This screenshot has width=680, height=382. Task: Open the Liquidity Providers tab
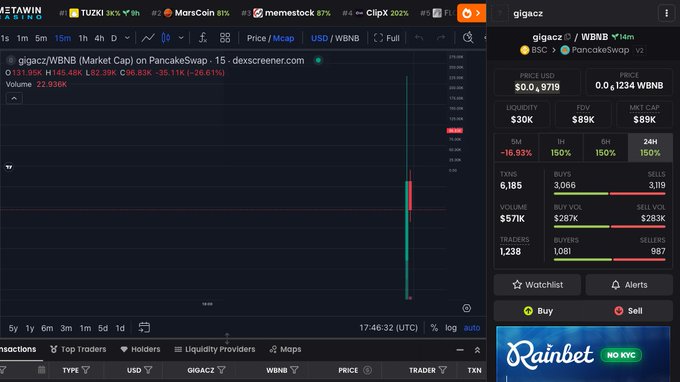215,349
